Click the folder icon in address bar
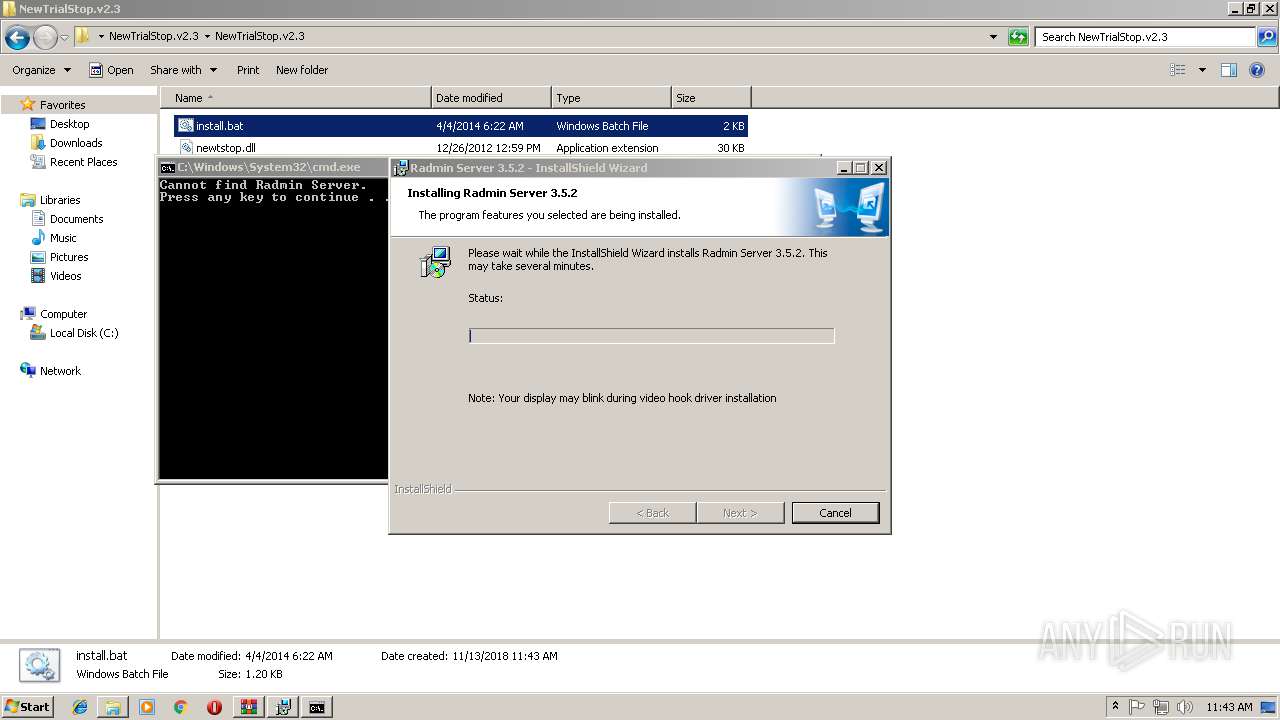1280x720 pixels. tap(83, 36)
